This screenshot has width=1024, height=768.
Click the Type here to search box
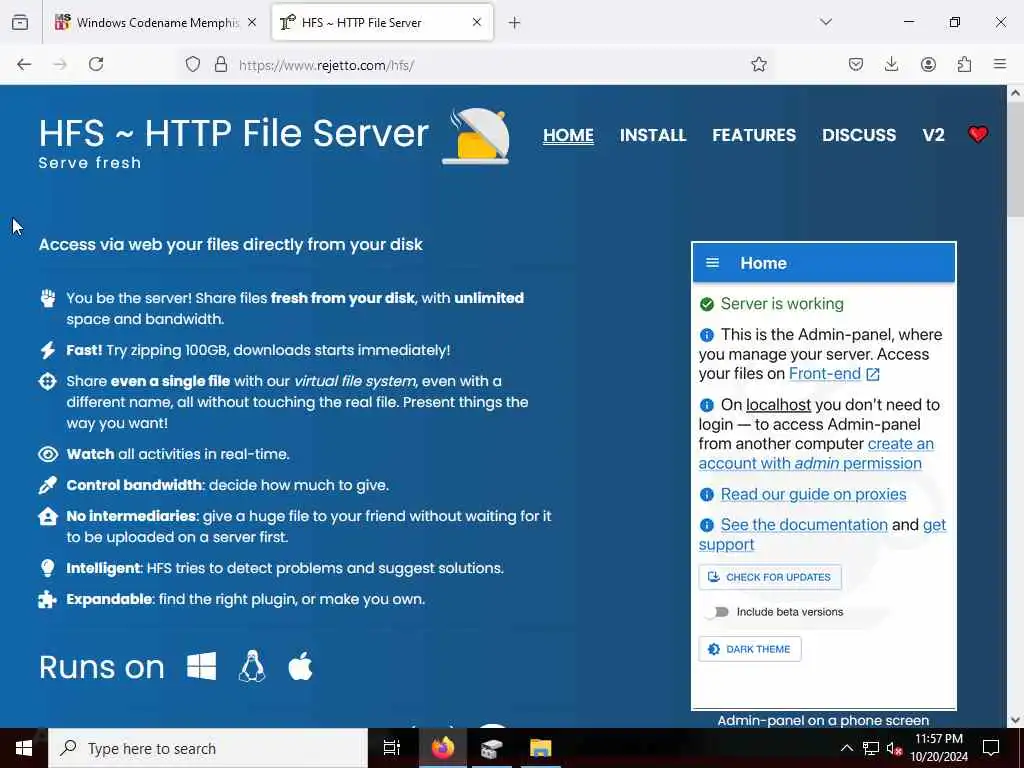(208, 748)
